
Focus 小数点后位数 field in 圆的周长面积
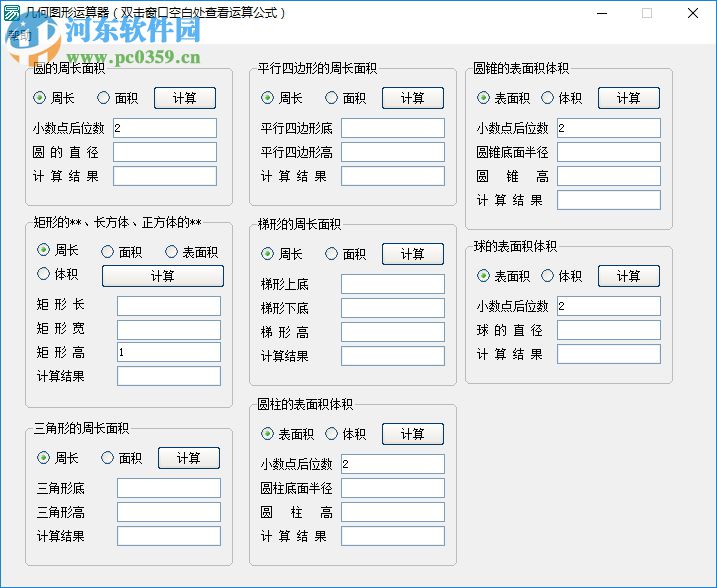coord(165,128)
